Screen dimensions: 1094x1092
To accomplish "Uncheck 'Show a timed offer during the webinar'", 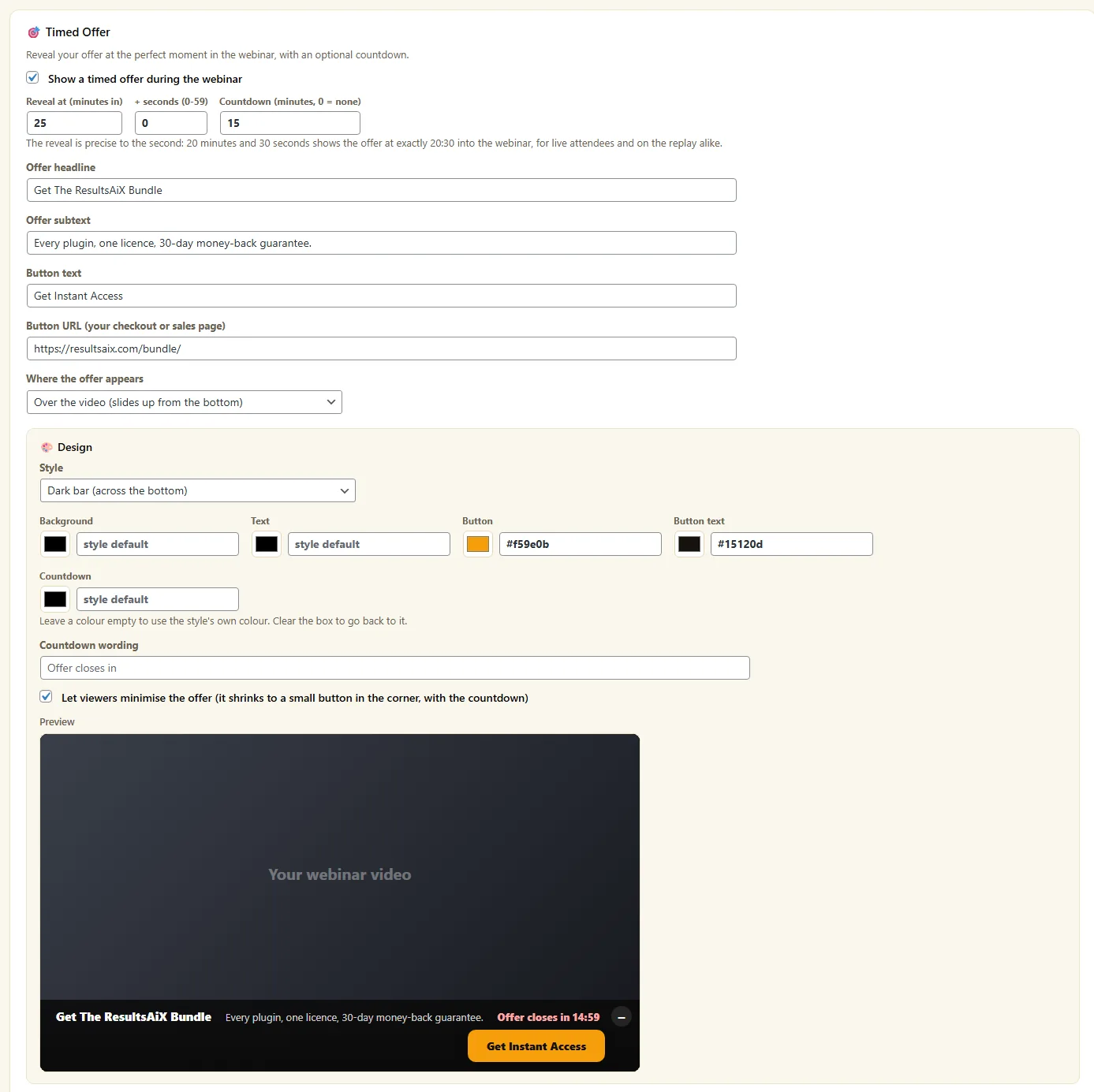I will 32,78.
